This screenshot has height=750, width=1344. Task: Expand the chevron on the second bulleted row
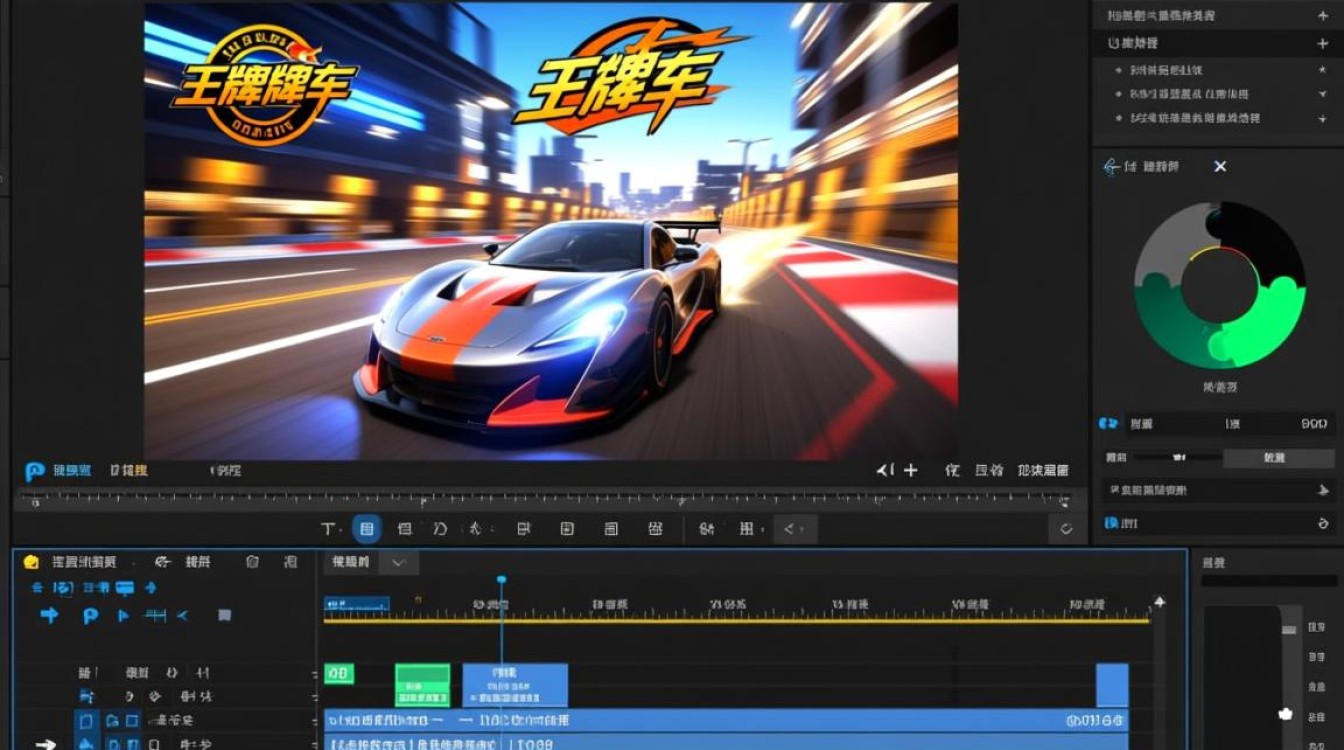tap(1324, 94)
